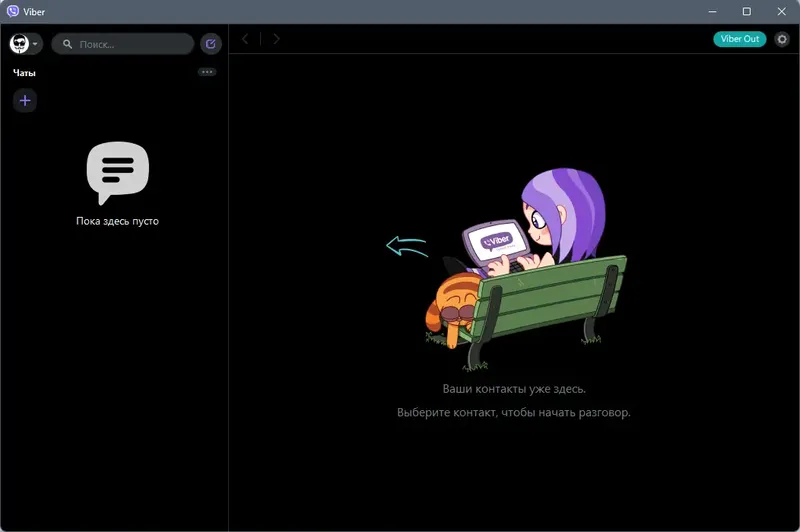Click the Чаты heading
800x532 pixels.
[x=24, y=73]
